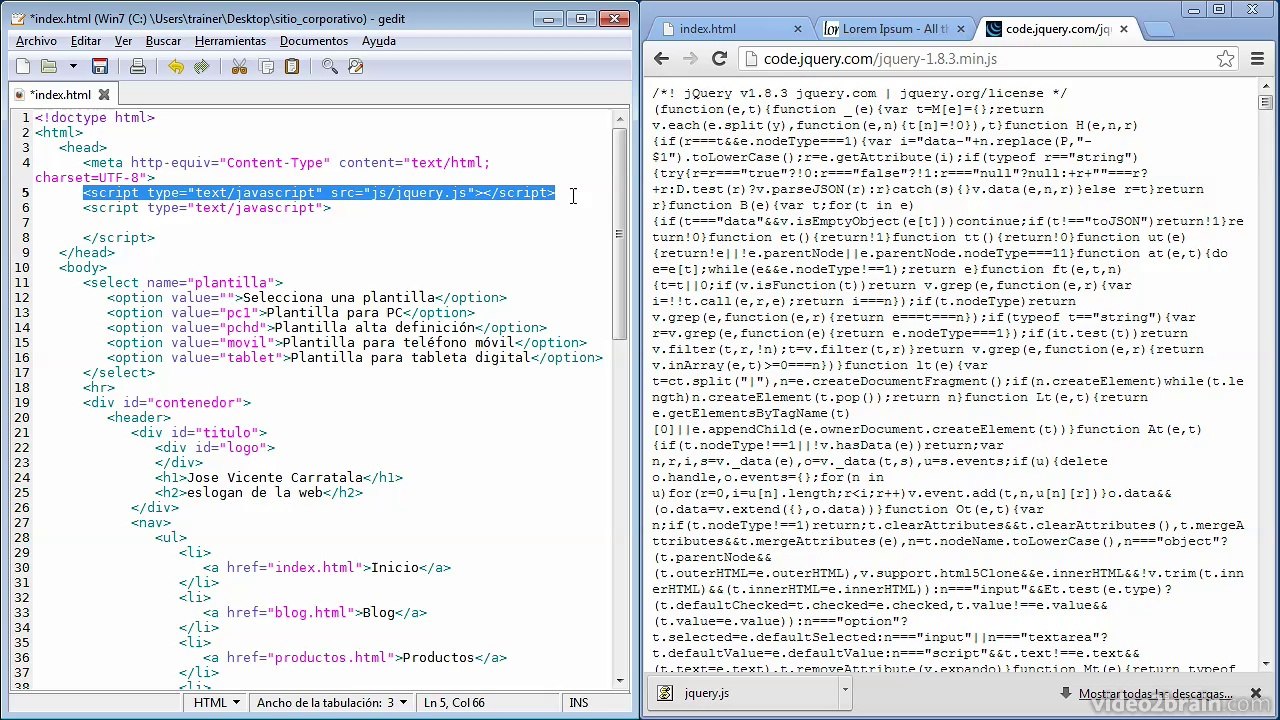Click the jQuery v1.8.3 license comment line

860,93
